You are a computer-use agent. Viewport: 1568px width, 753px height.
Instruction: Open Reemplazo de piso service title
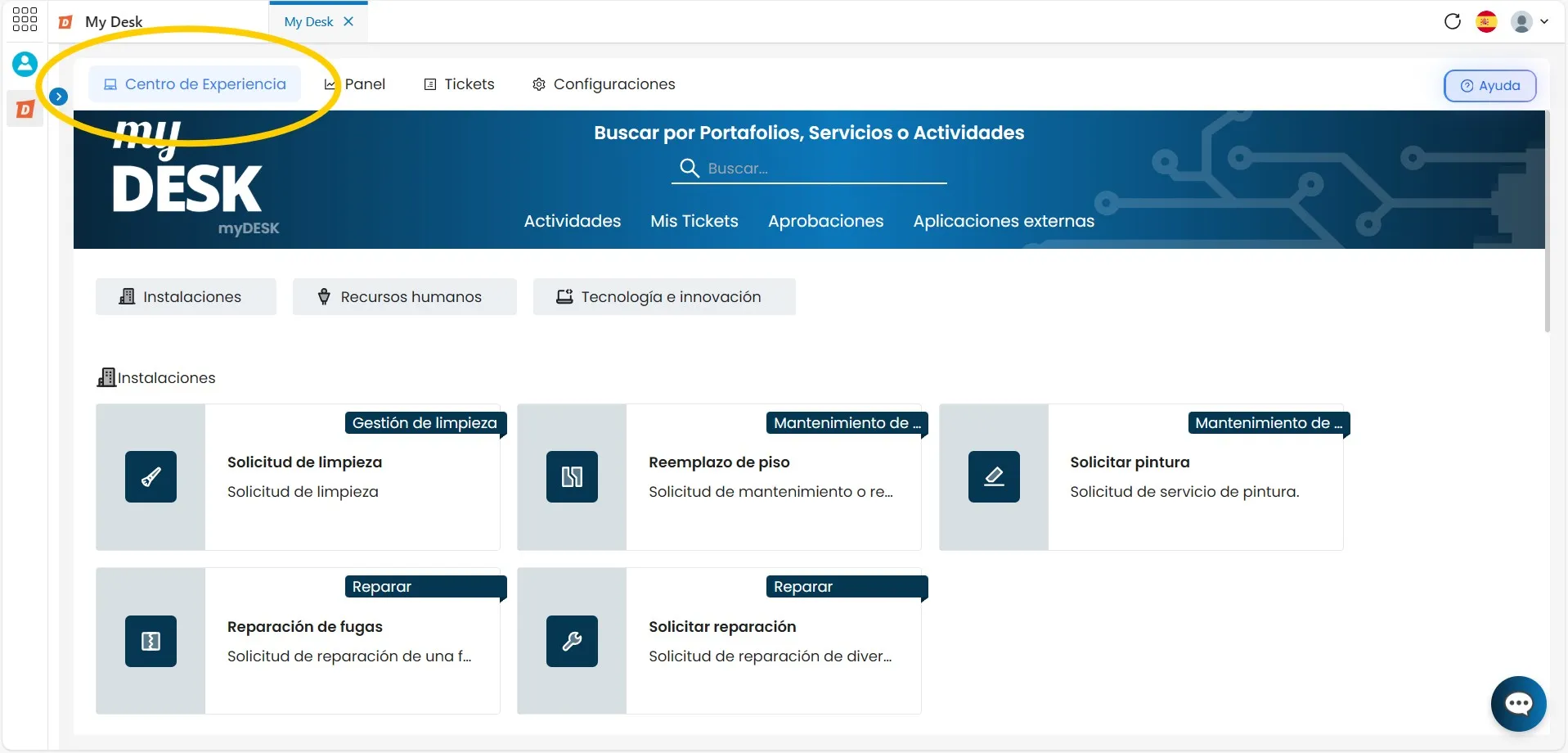[x=719, y=462]
